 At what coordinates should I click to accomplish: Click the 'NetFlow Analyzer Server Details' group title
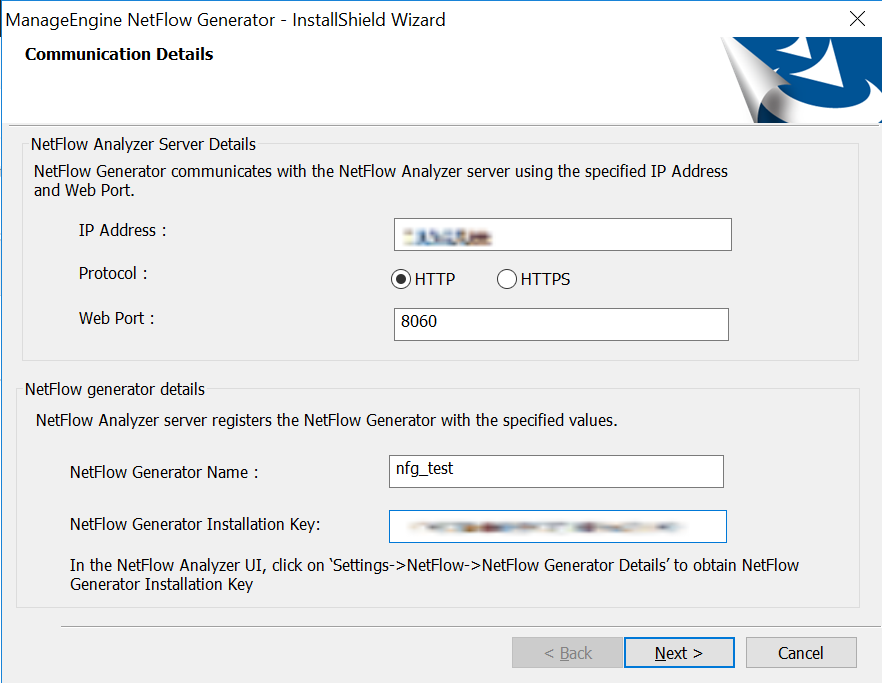[143, 144]
